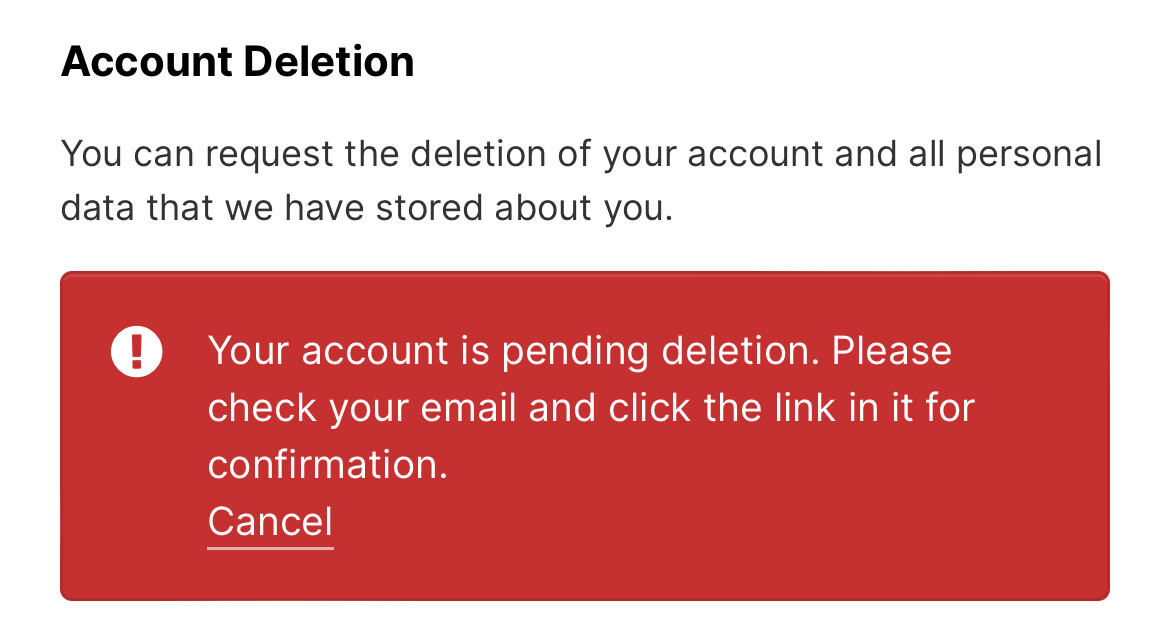Select the Account Deletion heading
The width and height of the screenshot is (1170, 635).
(237, 61)
